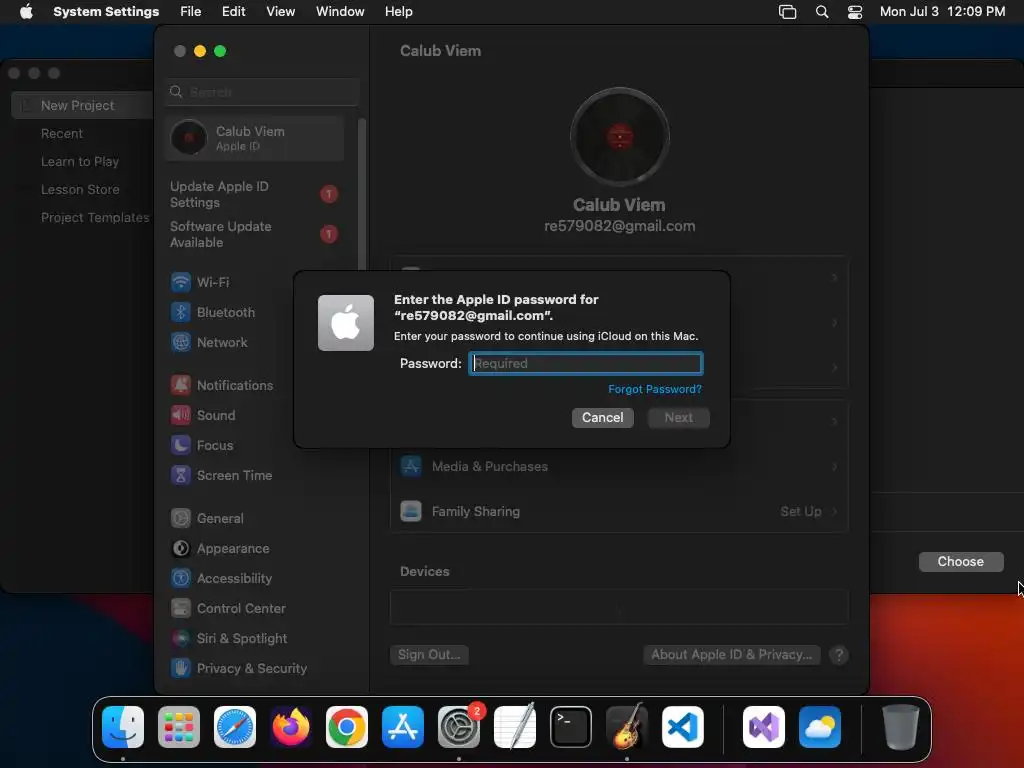
Task: Open Control Center settings in sidebar
Action: [x=228, y=609]
